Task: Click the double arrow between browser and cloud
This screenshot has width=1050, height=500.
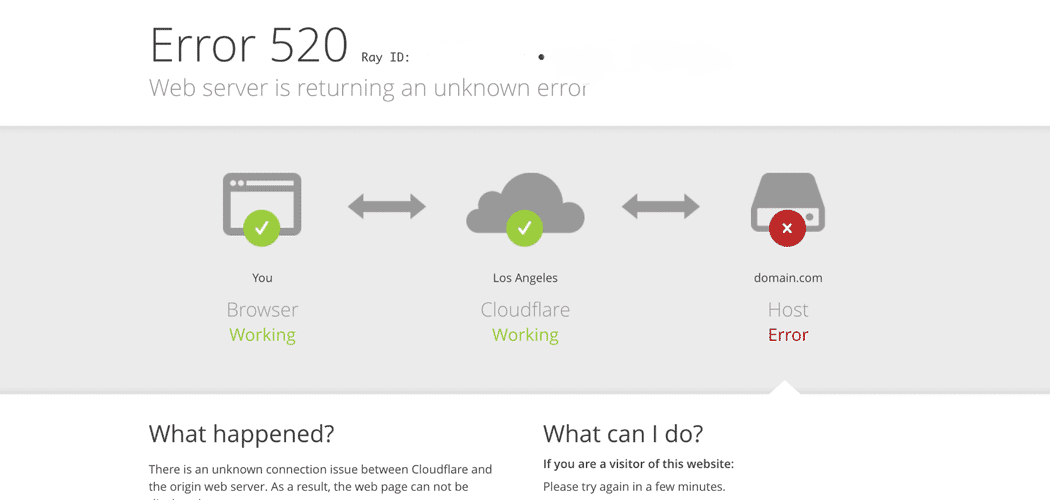Action: point(386,206)
